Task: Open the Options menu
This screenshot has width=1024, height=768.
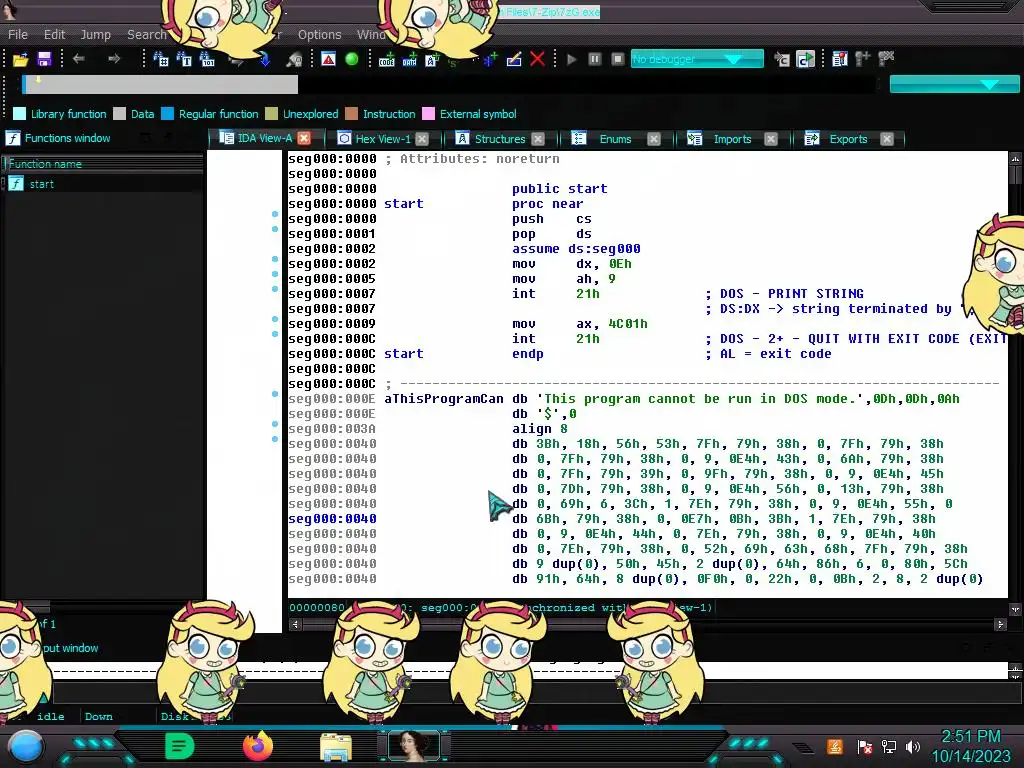Action: (319, 35)
